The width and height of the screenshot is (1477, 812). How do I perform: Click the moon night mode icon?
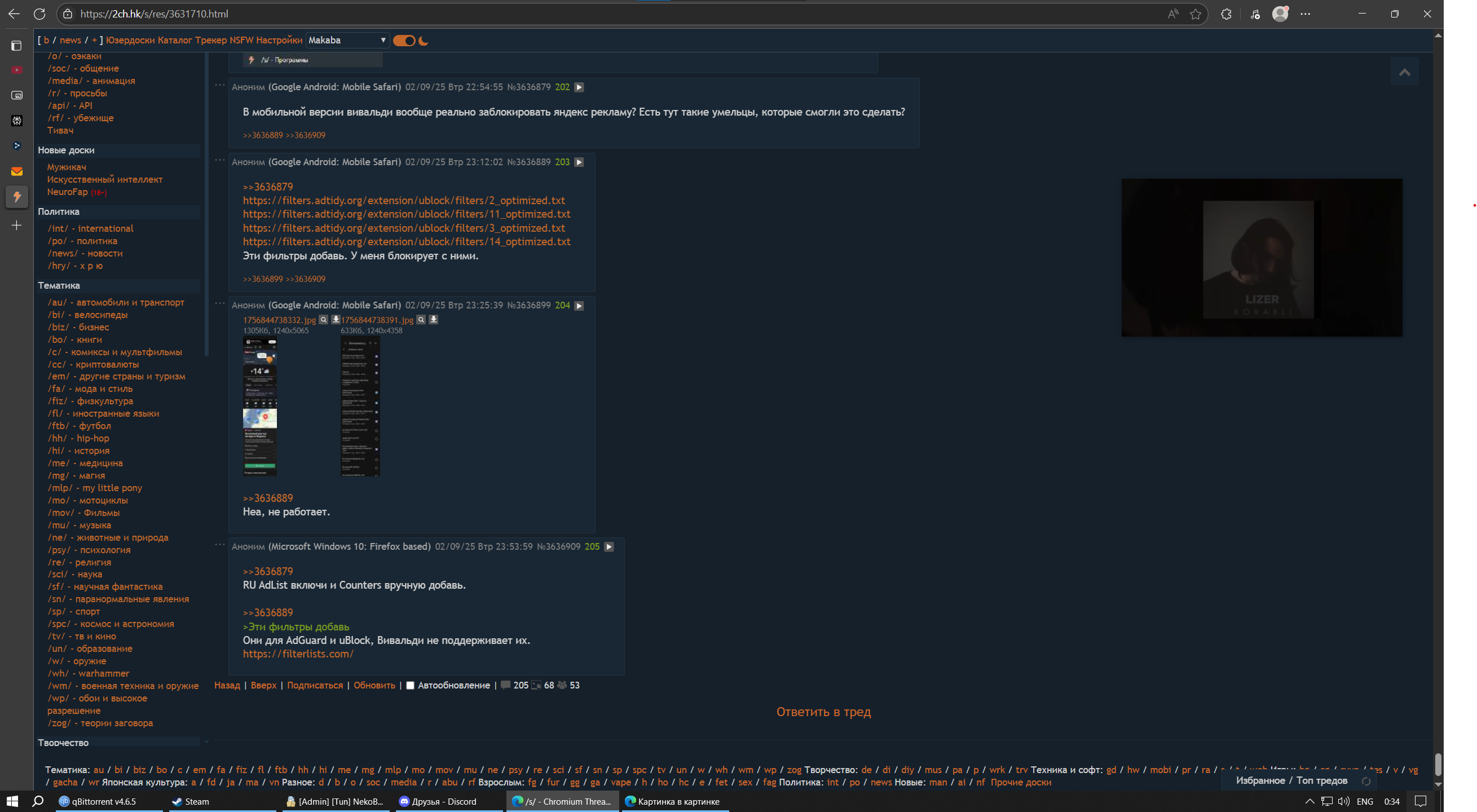pos(424,40)
